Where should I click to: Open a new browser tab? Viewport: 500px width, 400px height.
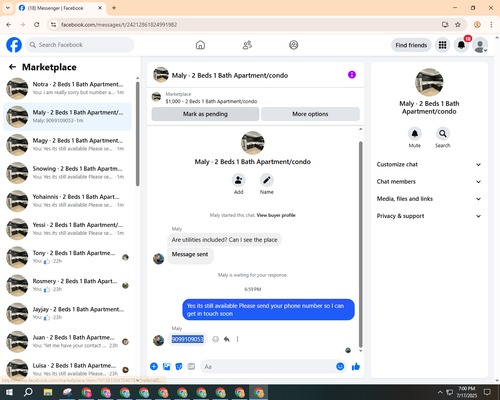point(114,8)
